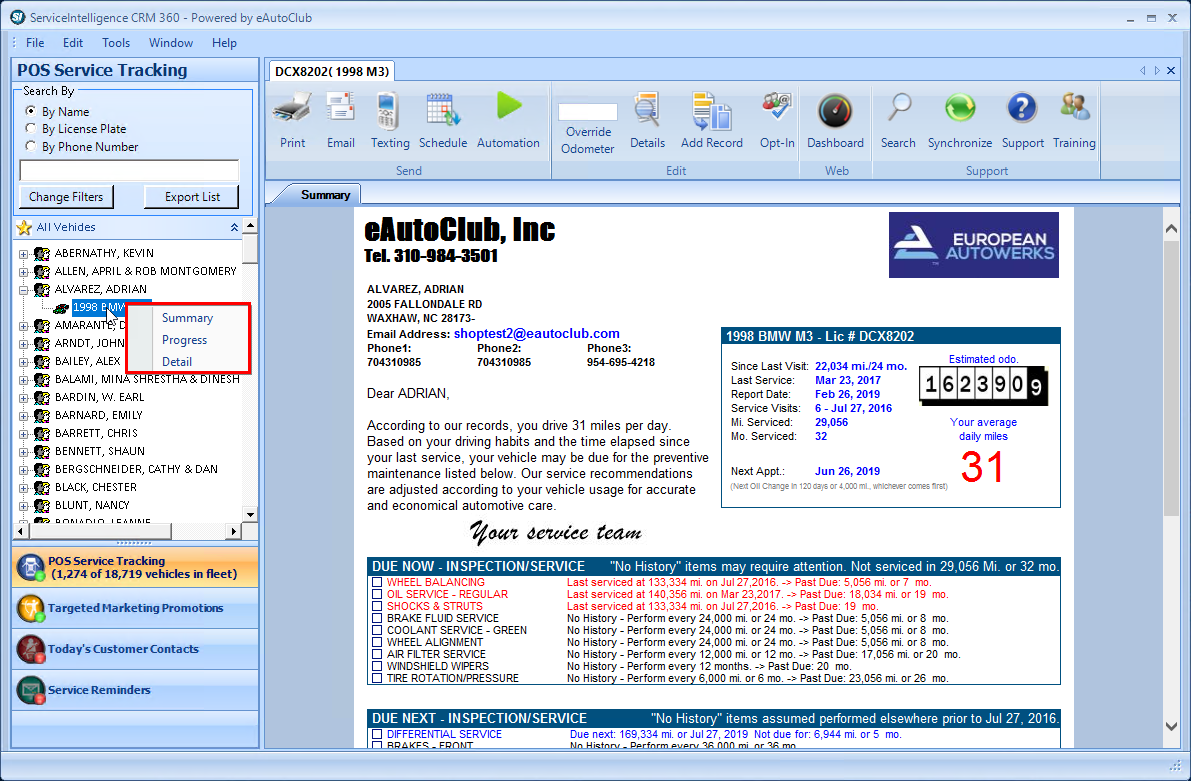Click in the customer search text field
This screenshot has width=1191, height=781.
coord(129,170)
